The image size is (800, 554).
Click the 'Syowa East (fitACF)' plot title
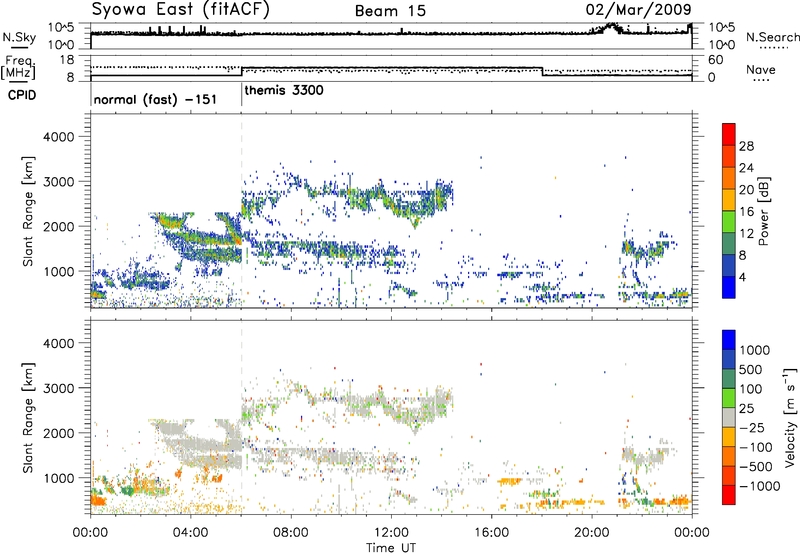[180, 9]
